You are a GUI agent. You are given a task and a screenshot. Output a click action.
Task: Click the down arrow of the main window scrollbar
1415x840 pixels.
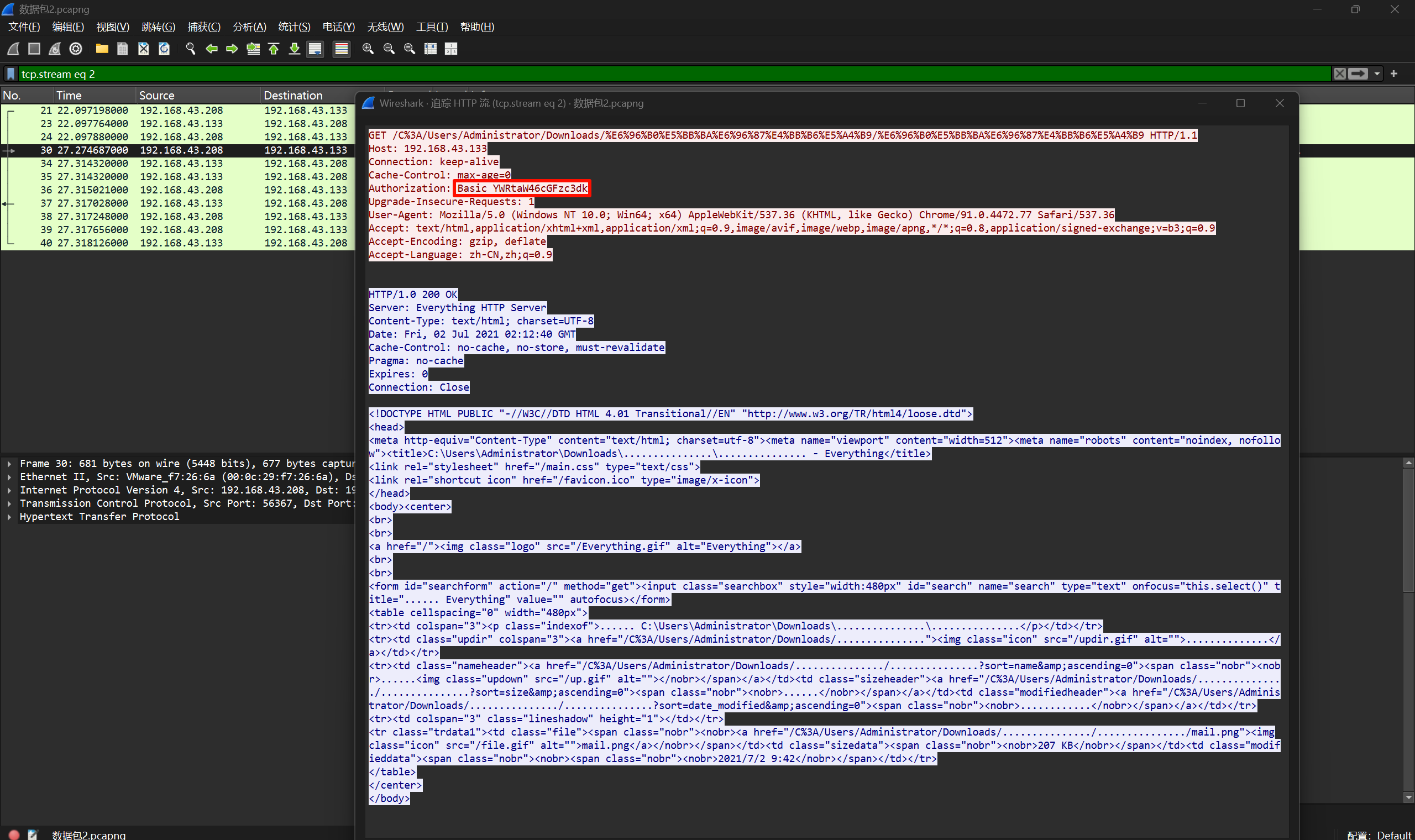pos(1409,797)
